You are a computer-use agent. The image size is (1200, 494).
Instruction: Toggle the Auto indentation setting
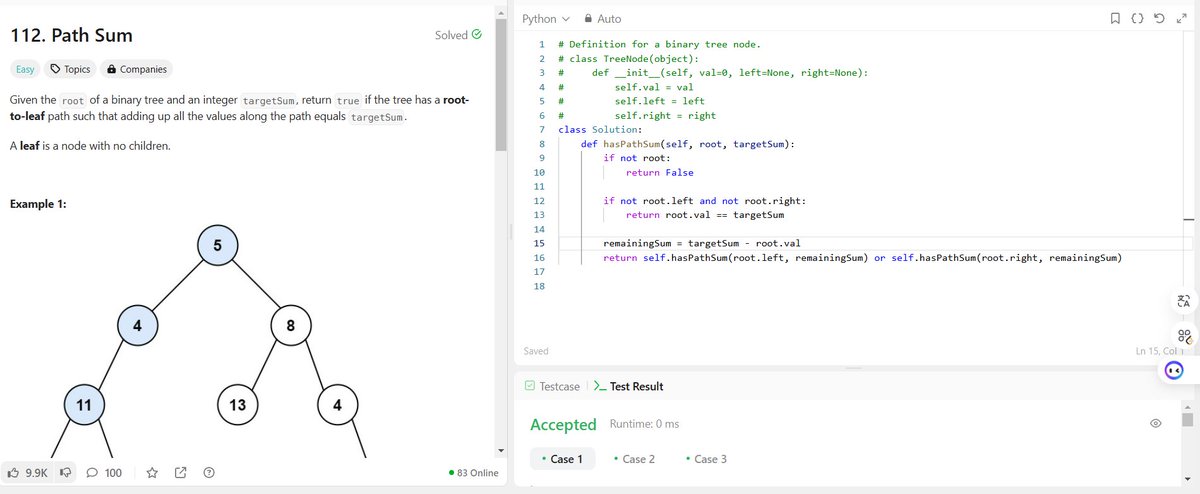pyautogui.click(x=602, y=19)
